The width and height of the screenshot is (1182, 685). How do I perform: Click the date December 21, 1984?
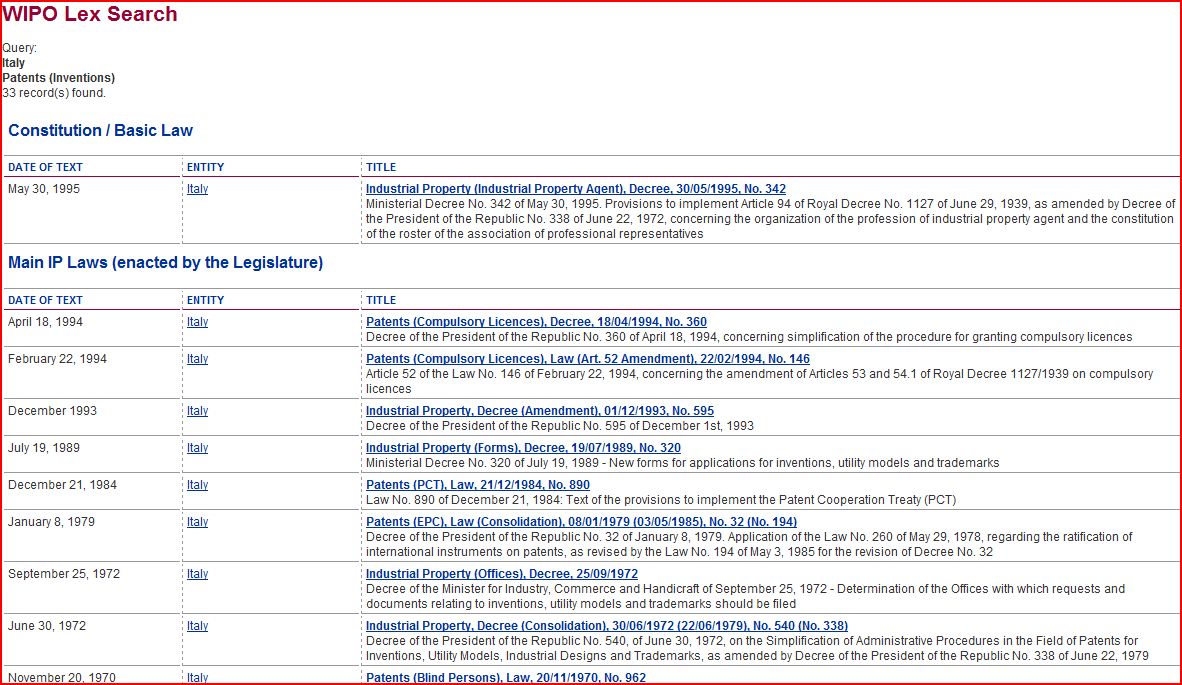point(62,485)
